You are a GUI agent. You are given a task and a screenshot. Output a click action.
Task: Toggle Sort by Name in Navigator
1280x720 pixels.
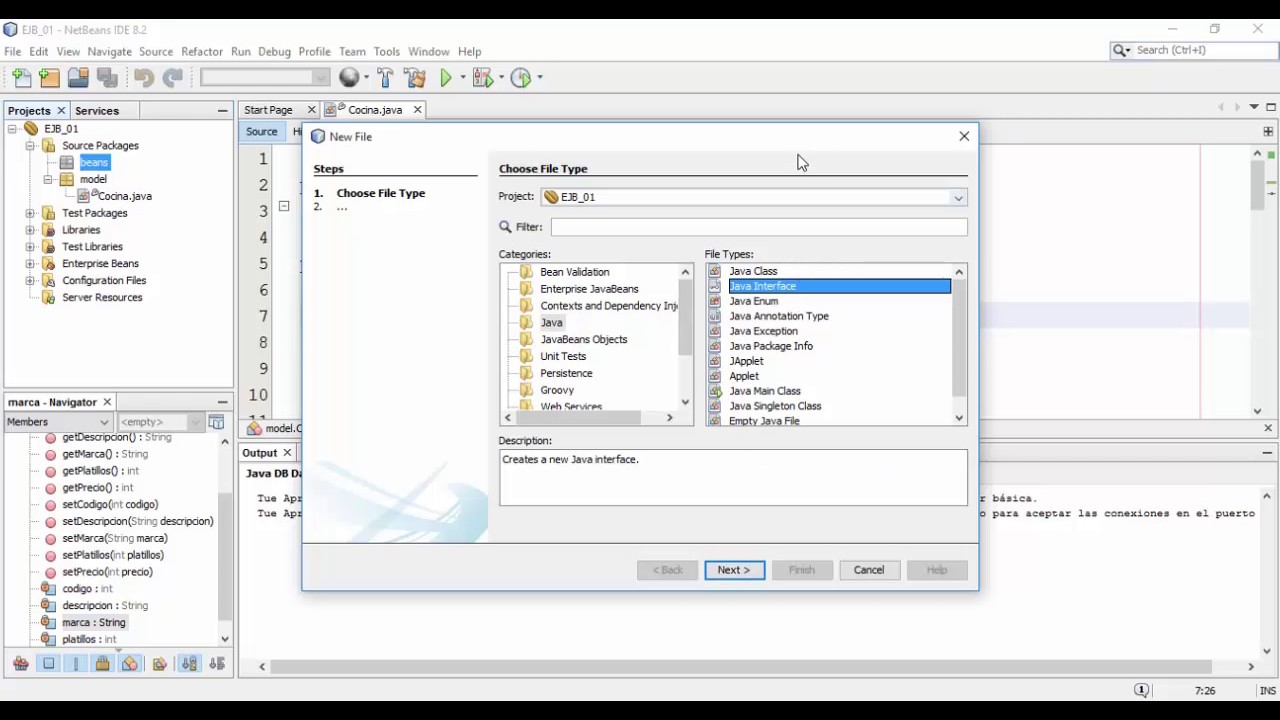(x=190, y=664)
